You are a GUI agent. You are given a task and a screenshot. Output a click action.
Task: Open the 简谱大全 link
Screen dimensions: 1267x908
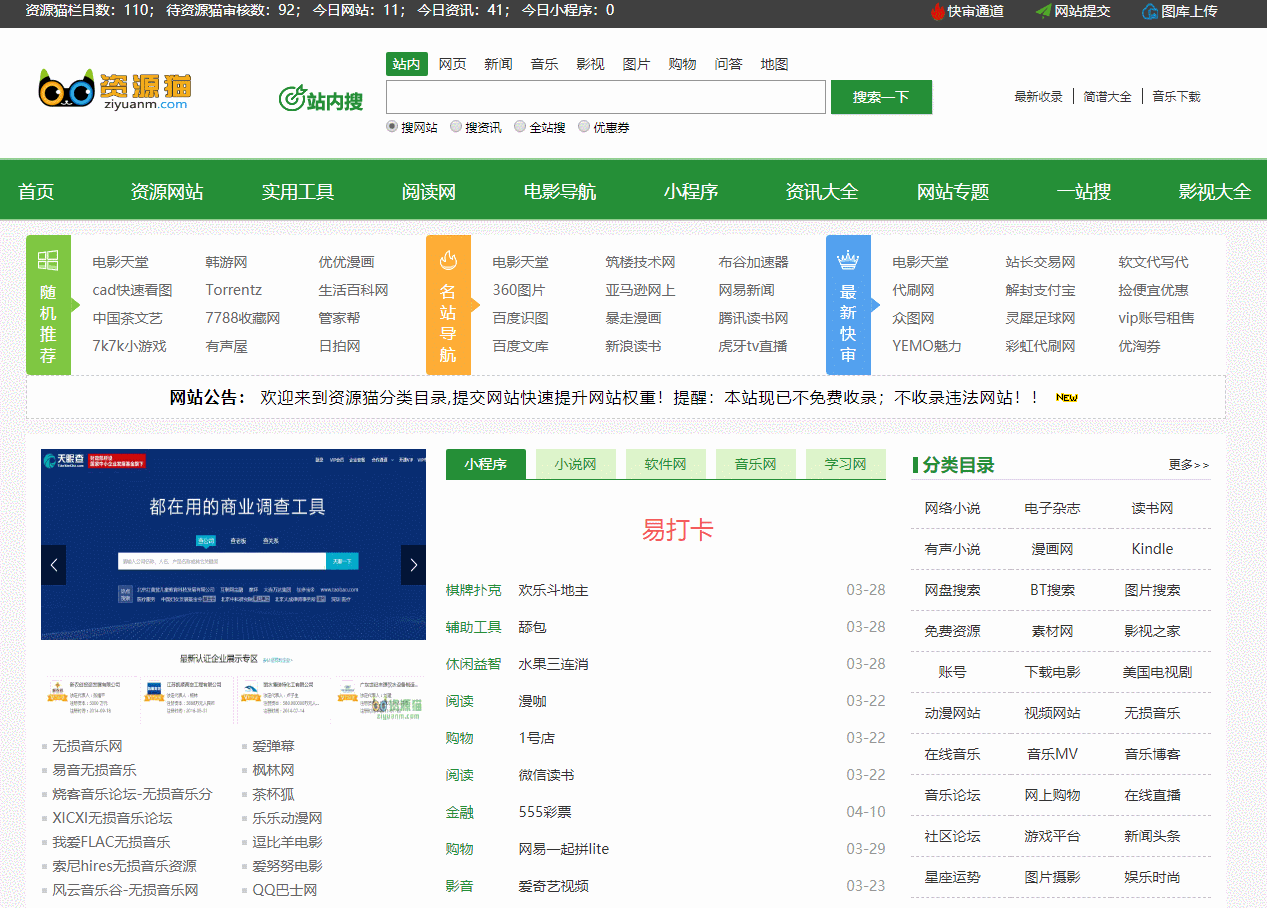(1108, 97)
